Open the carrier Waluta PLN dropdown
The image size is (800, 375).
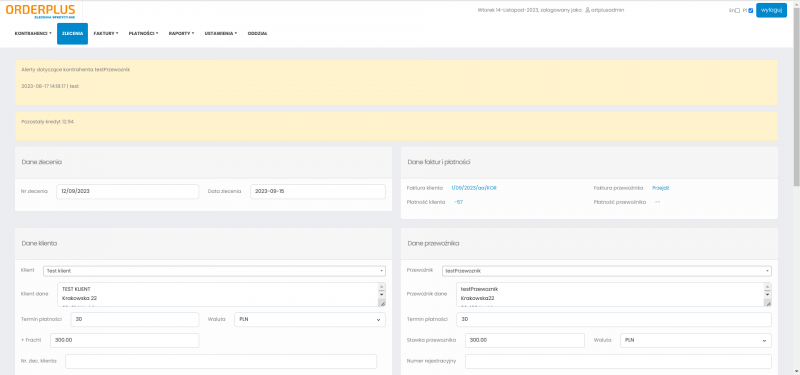coord(695,340)
